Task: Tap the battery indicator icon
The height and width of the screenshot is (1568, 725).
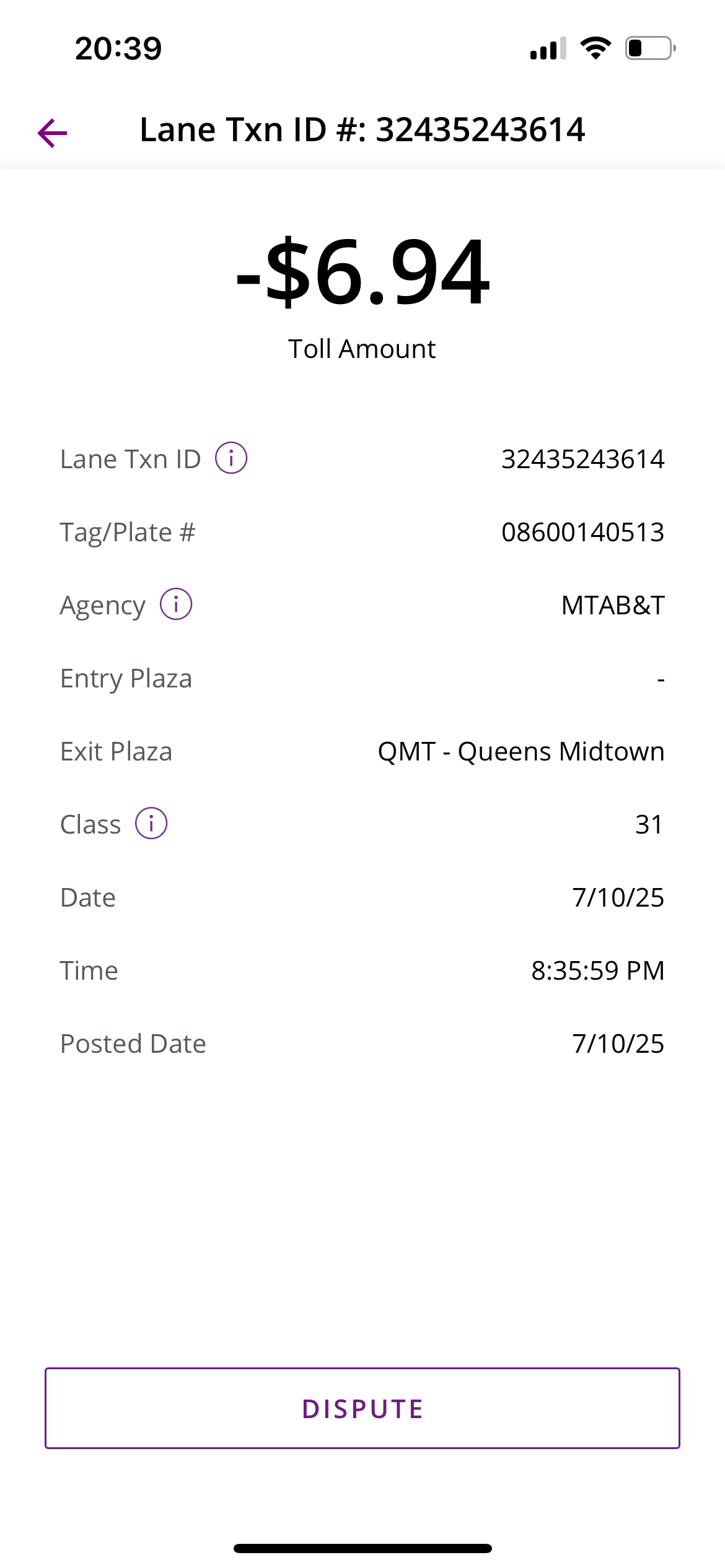Action: pos(649,48)
